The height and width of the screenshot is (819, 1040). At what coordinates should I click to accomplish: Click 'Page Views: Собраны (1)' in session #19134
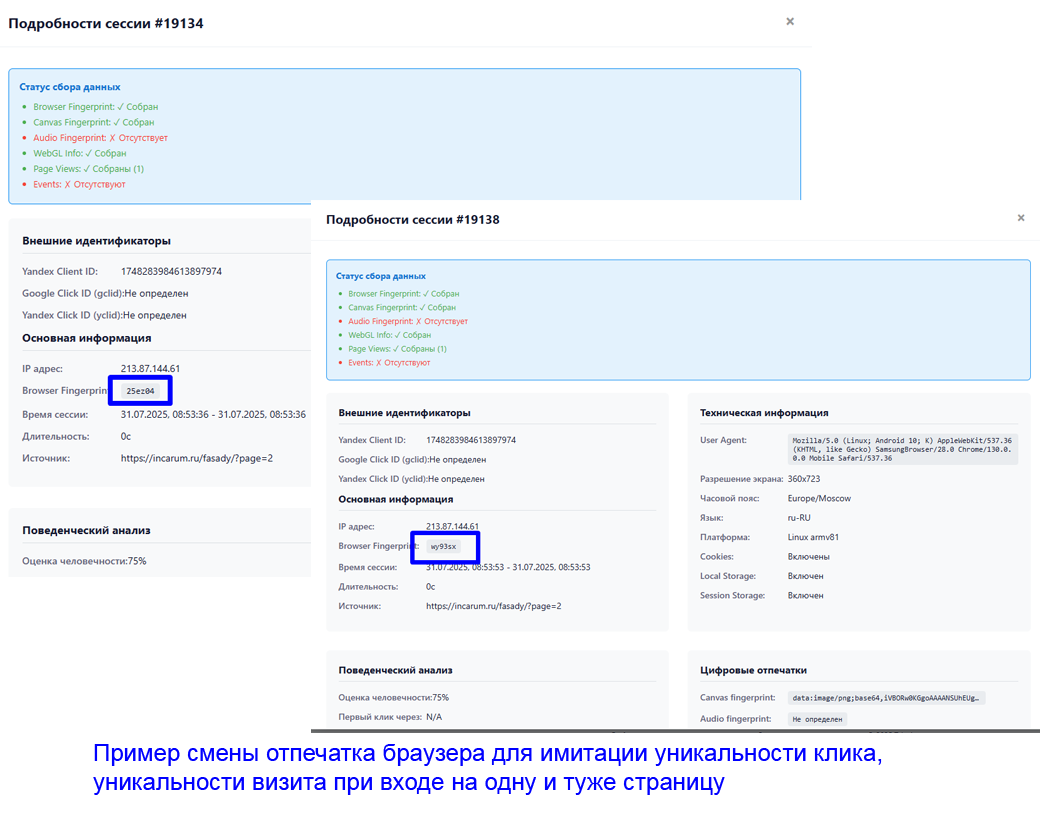click(x=88, y=169)
